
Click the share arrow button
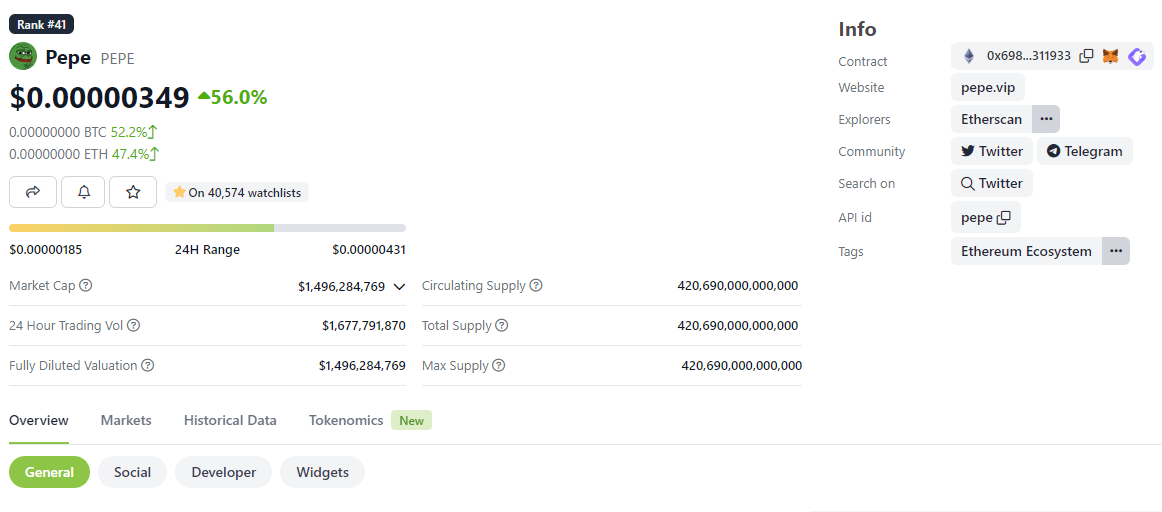[33, 192]
